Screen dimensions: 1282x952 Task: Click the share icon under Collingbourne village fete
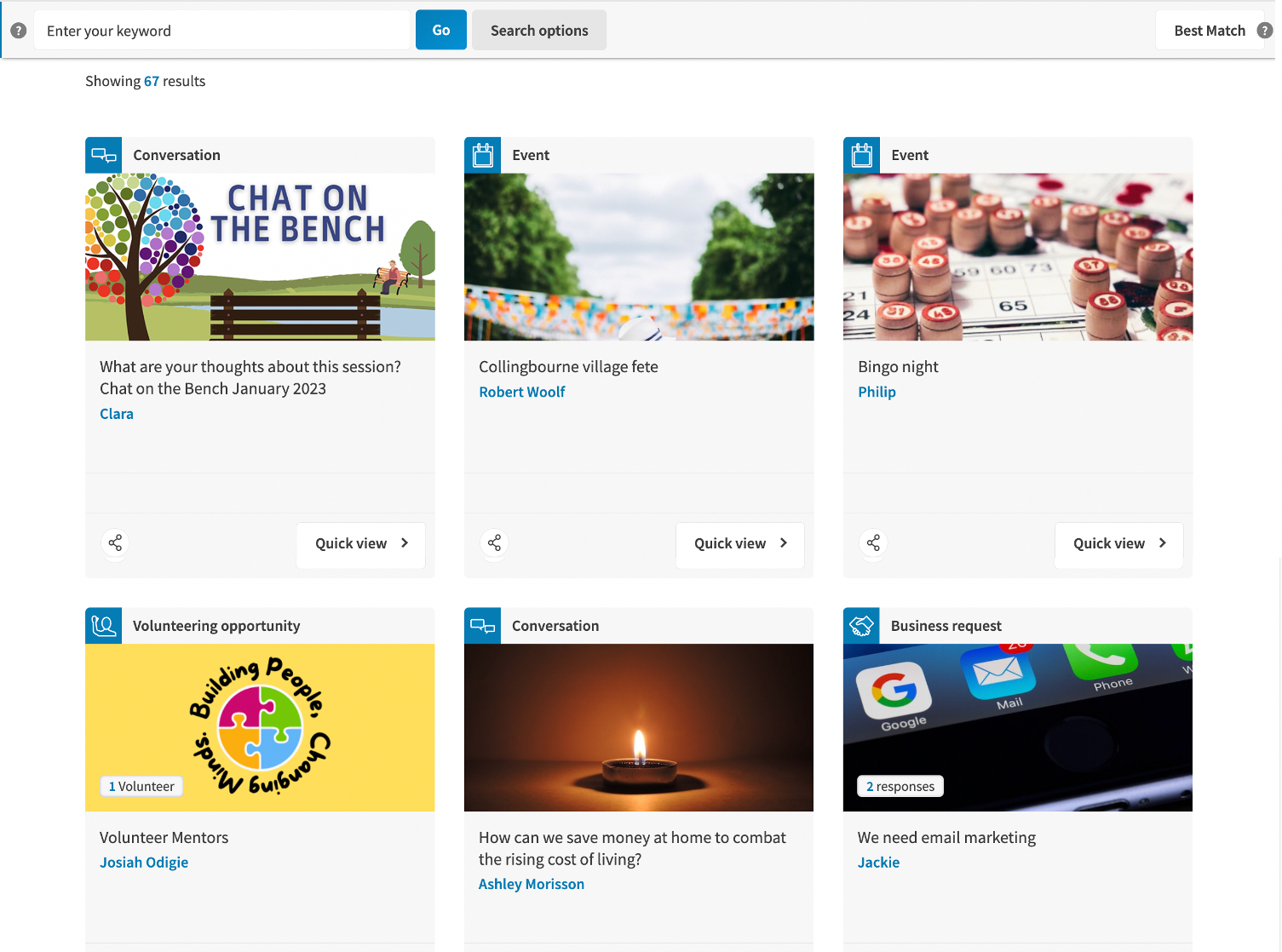tap(493, 543)
